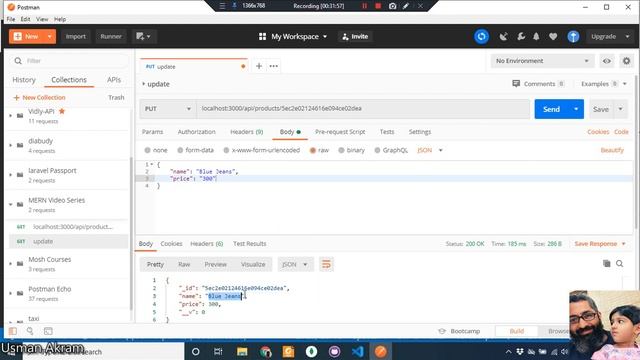The height and width of the screenshot is (360, 640).
Task: Click the Beautify link
Action: tap(612, 150)
